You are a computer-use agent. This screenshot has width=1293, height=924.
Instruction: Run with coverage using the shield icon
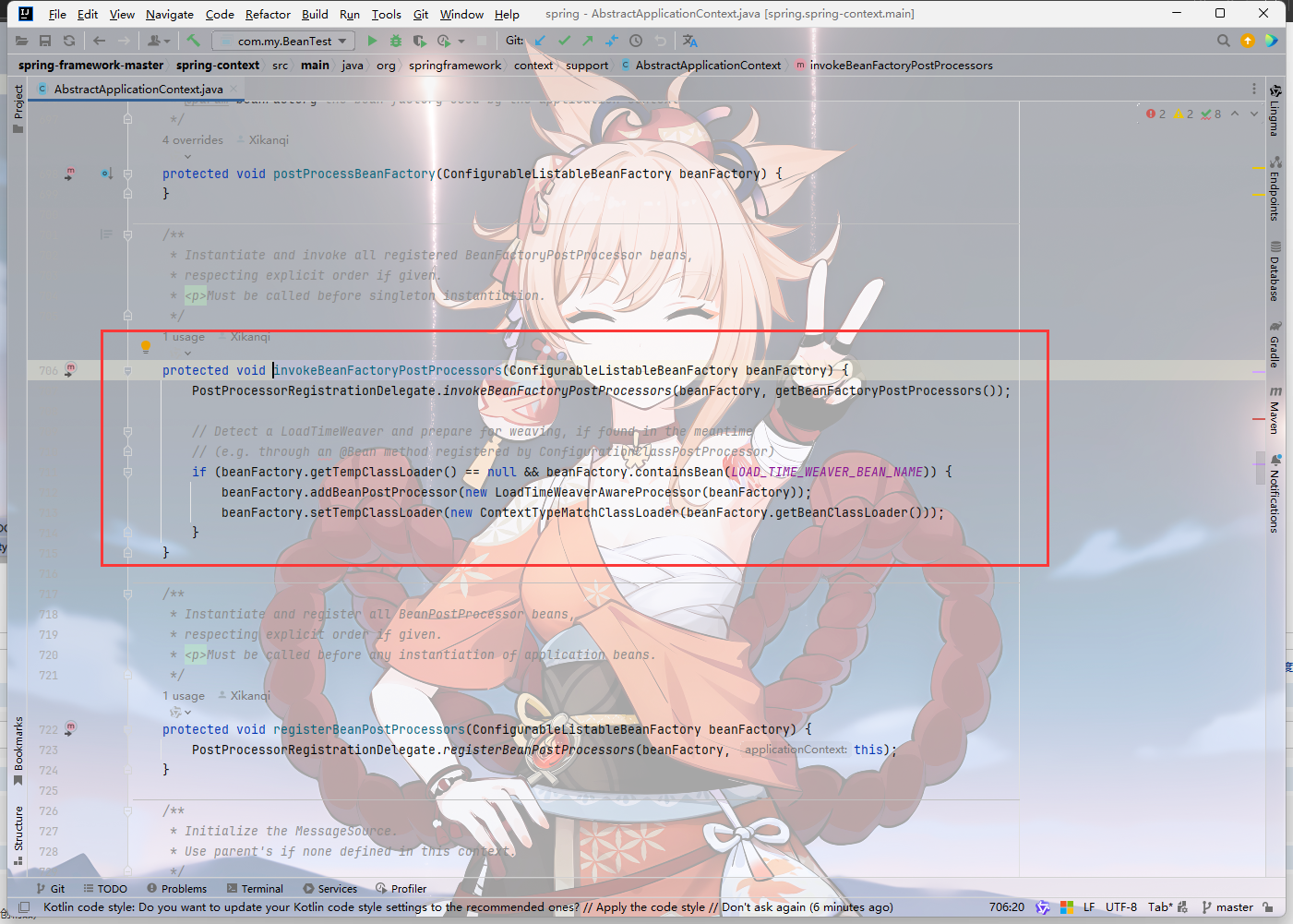coord(420,41)
